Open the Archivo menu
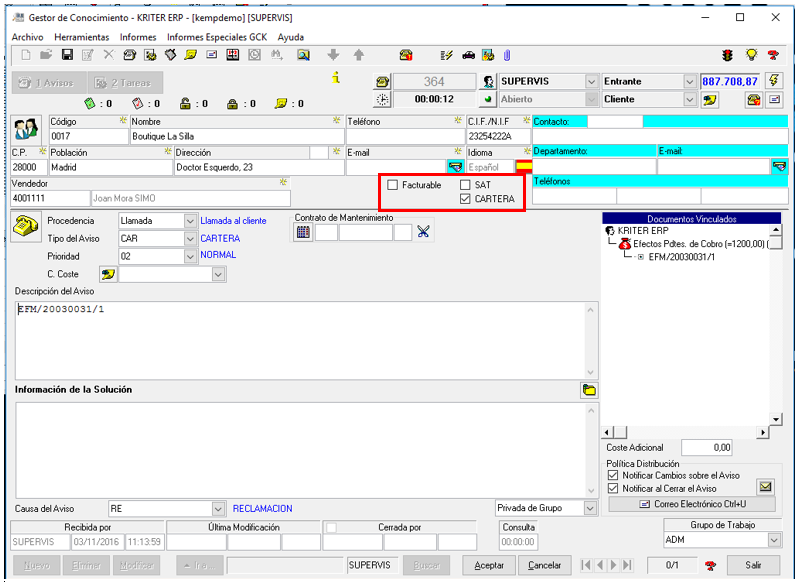This screenshot has height=582, width=800. (28, 37)
